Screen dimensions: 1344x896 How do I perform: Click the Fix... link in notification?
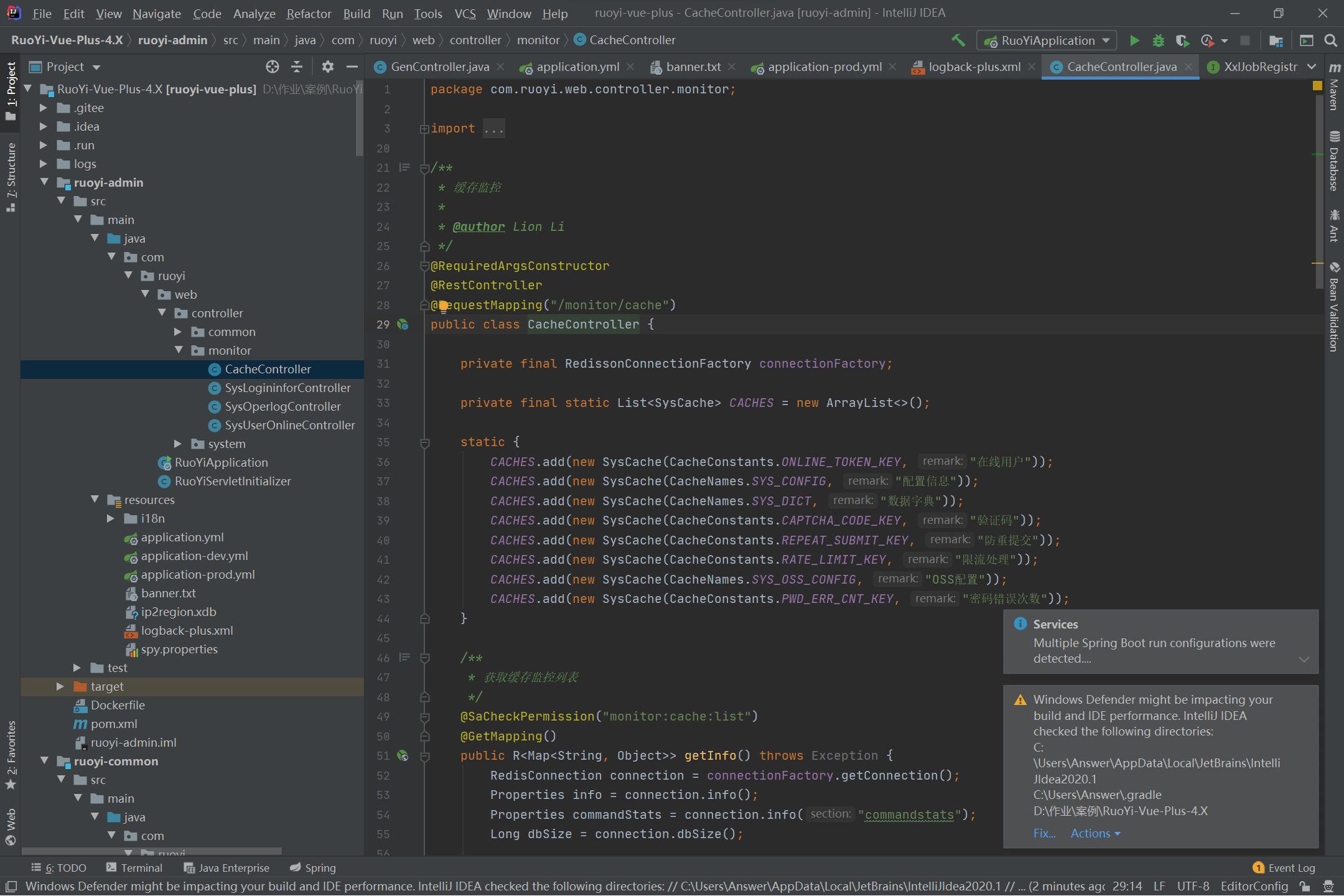click(x=1044, y=833)
